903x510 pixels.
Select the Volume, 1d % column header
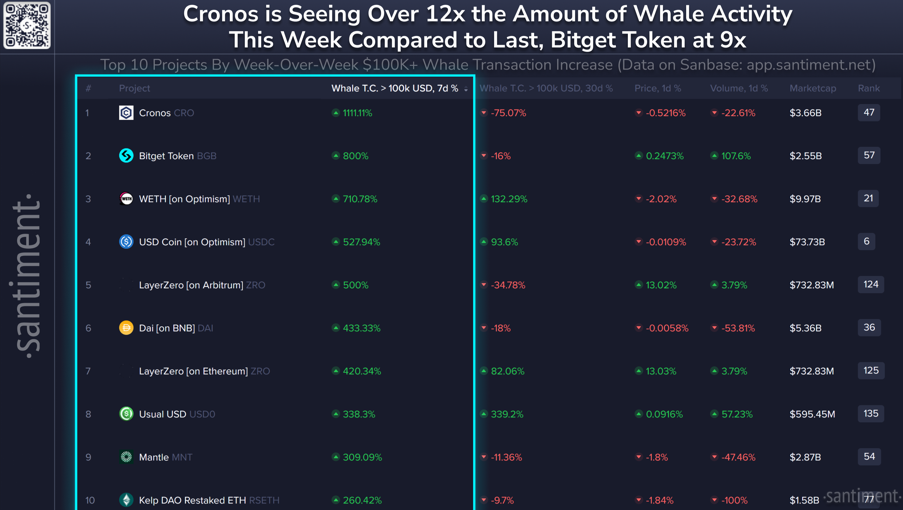pos(738,88)
